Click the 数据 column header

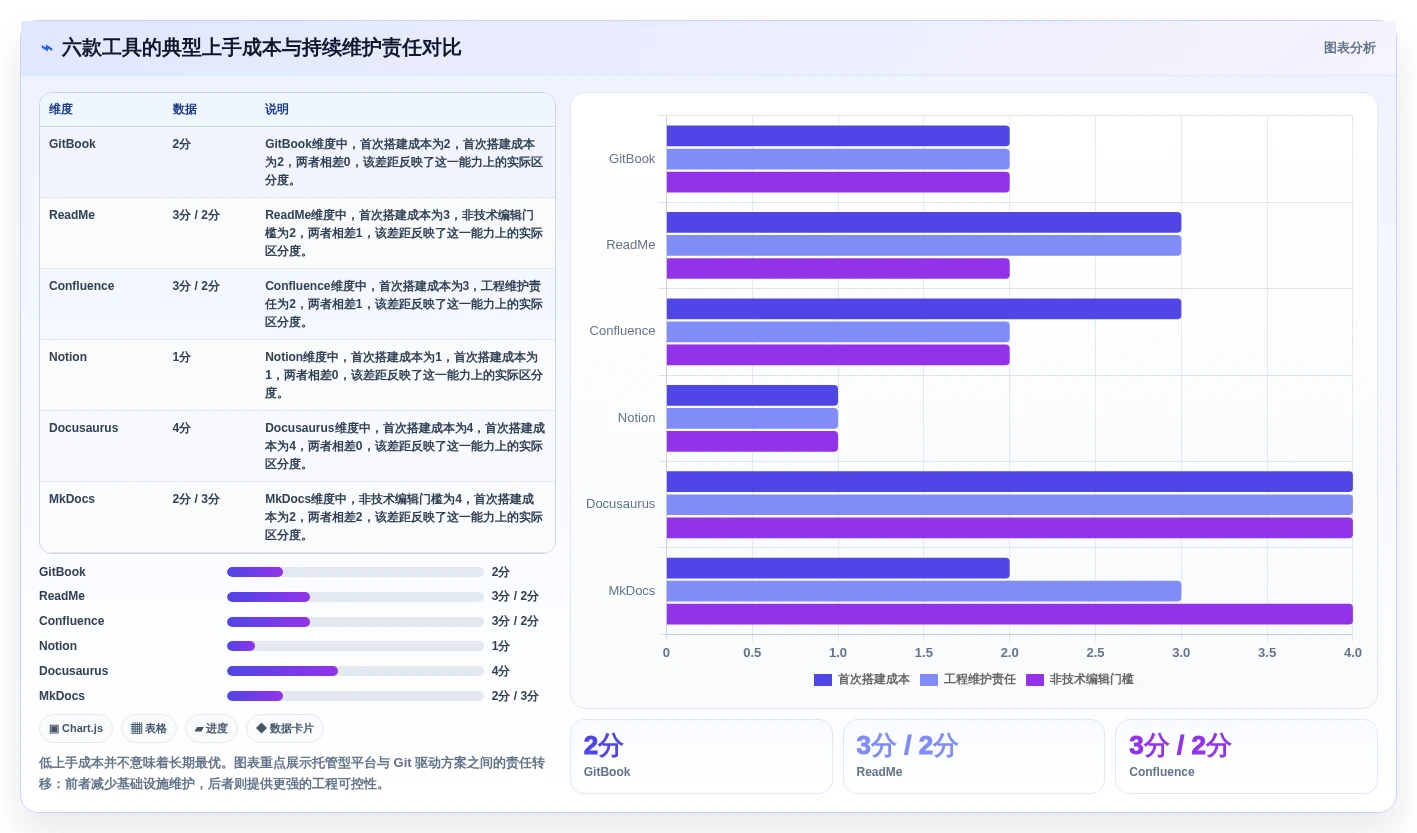tap(184, 109)
